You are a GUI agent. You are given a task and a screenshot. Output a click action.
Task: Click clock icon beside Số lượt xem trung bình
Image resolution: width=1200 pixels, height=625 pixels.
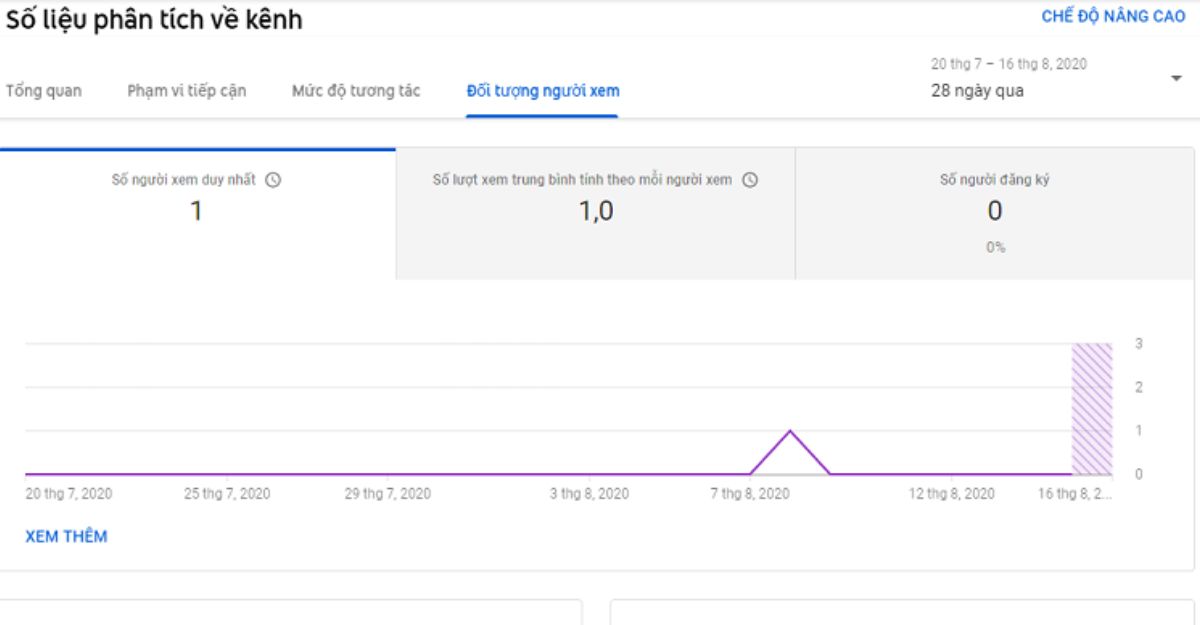point(750,180)
